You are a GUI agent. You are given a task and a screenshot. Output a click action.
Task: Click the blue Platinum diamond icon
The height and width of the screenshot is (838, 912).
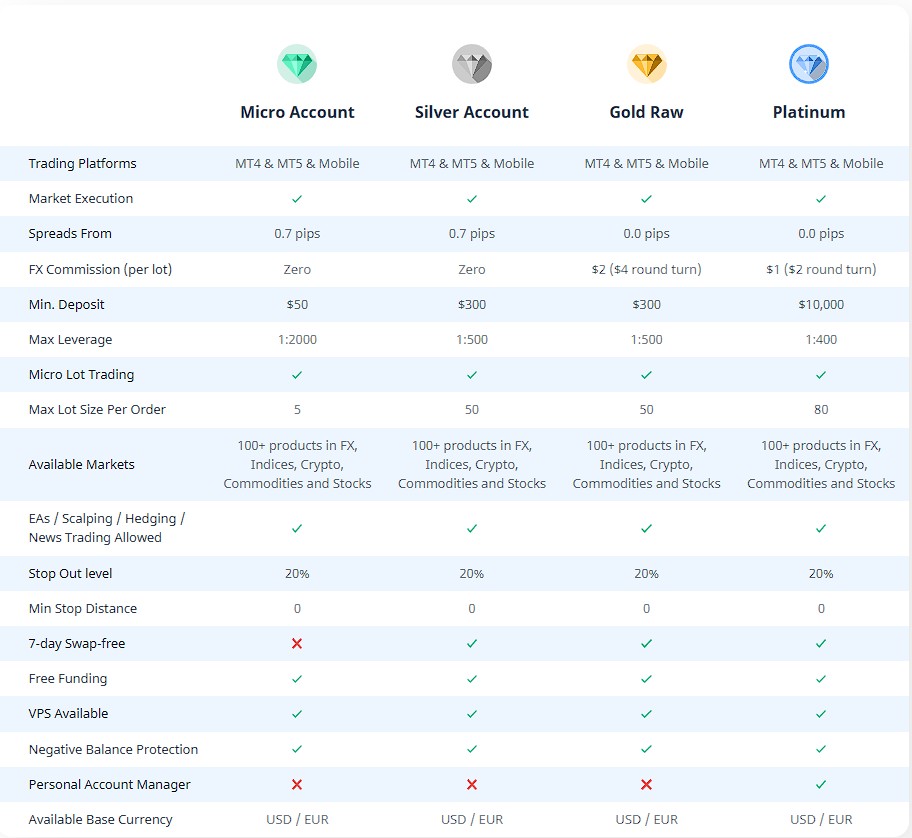(x=809, y=65)
